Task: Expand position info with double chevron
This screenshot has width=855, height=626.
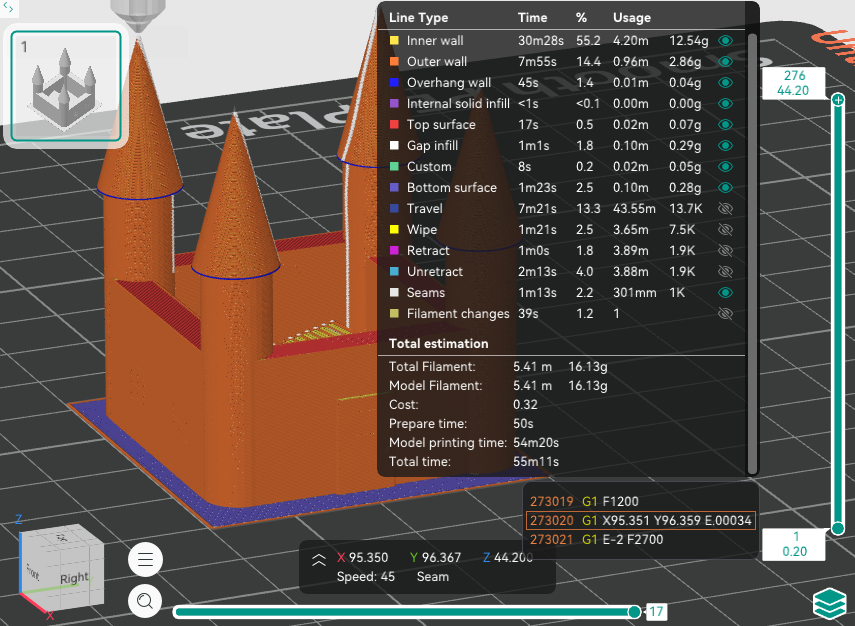Action: click(x=318, y=560)
